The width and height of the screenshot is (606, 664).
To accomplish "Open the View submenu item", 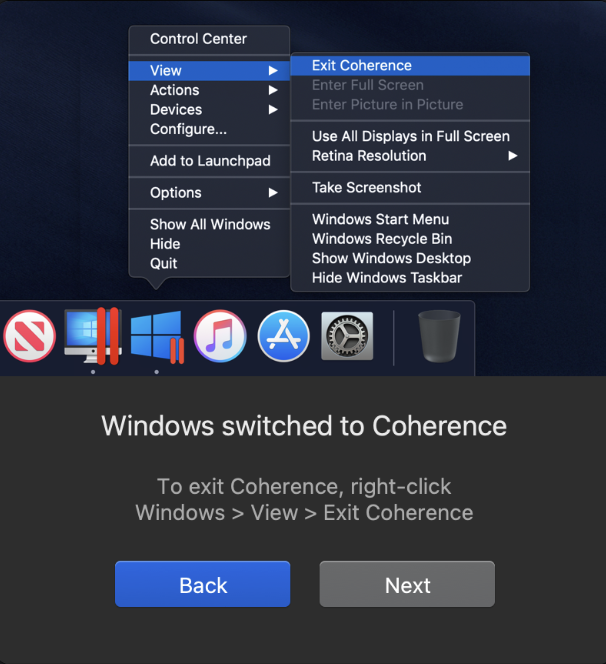I will click(209, 71).
